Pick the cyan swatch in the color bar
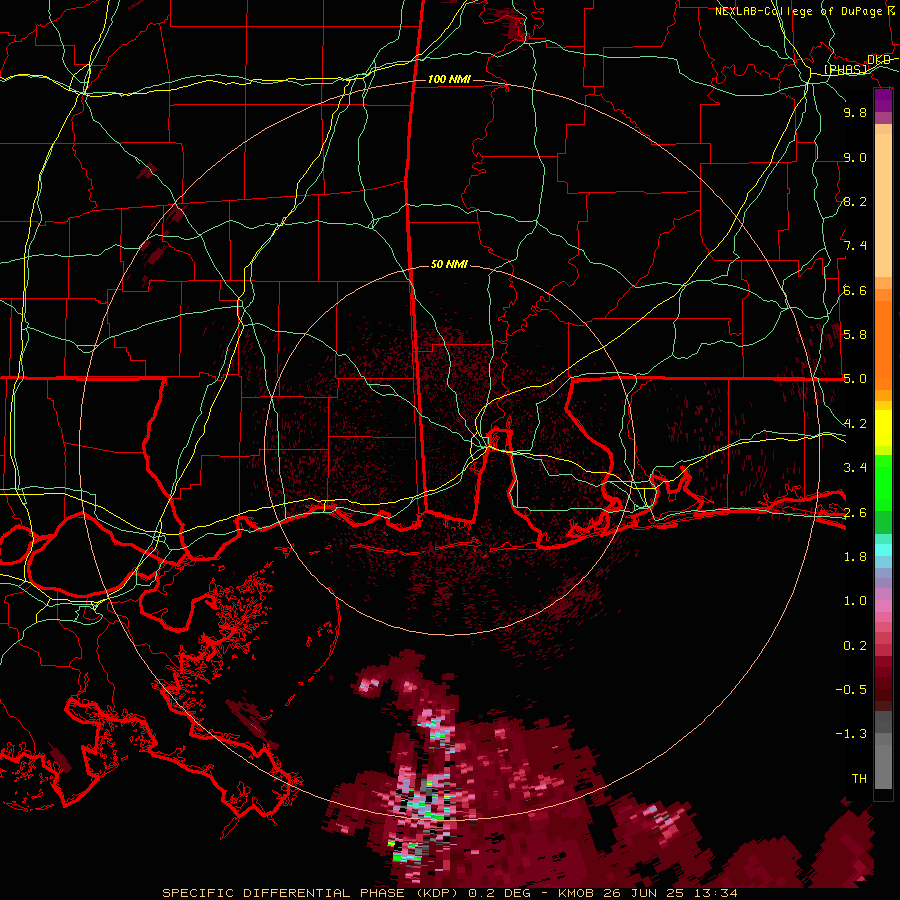This screenshot has width=900, height=900. point(883,550)
